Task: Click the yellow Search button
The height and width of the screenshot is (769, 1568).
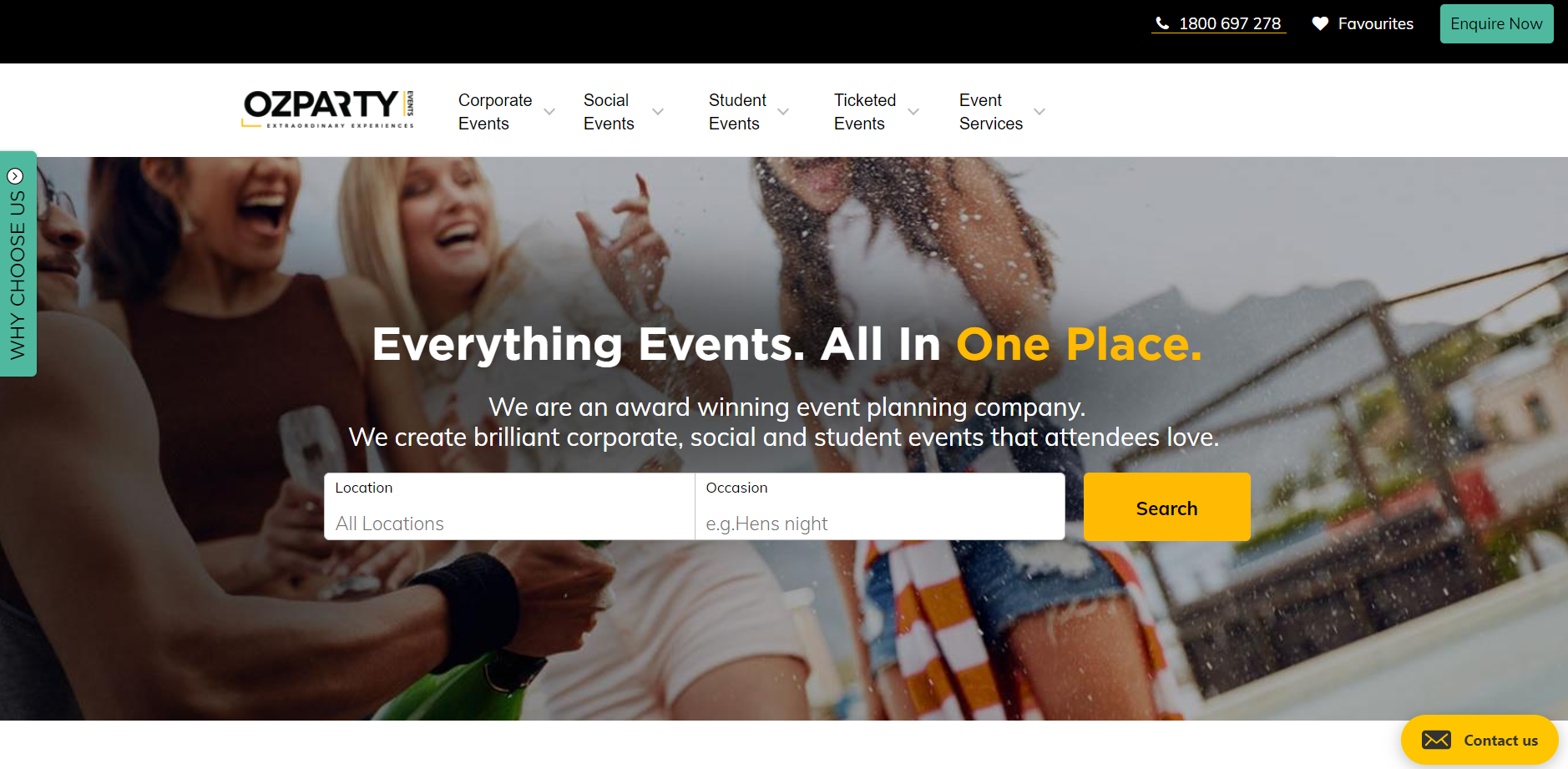Action: point(1166,507)
